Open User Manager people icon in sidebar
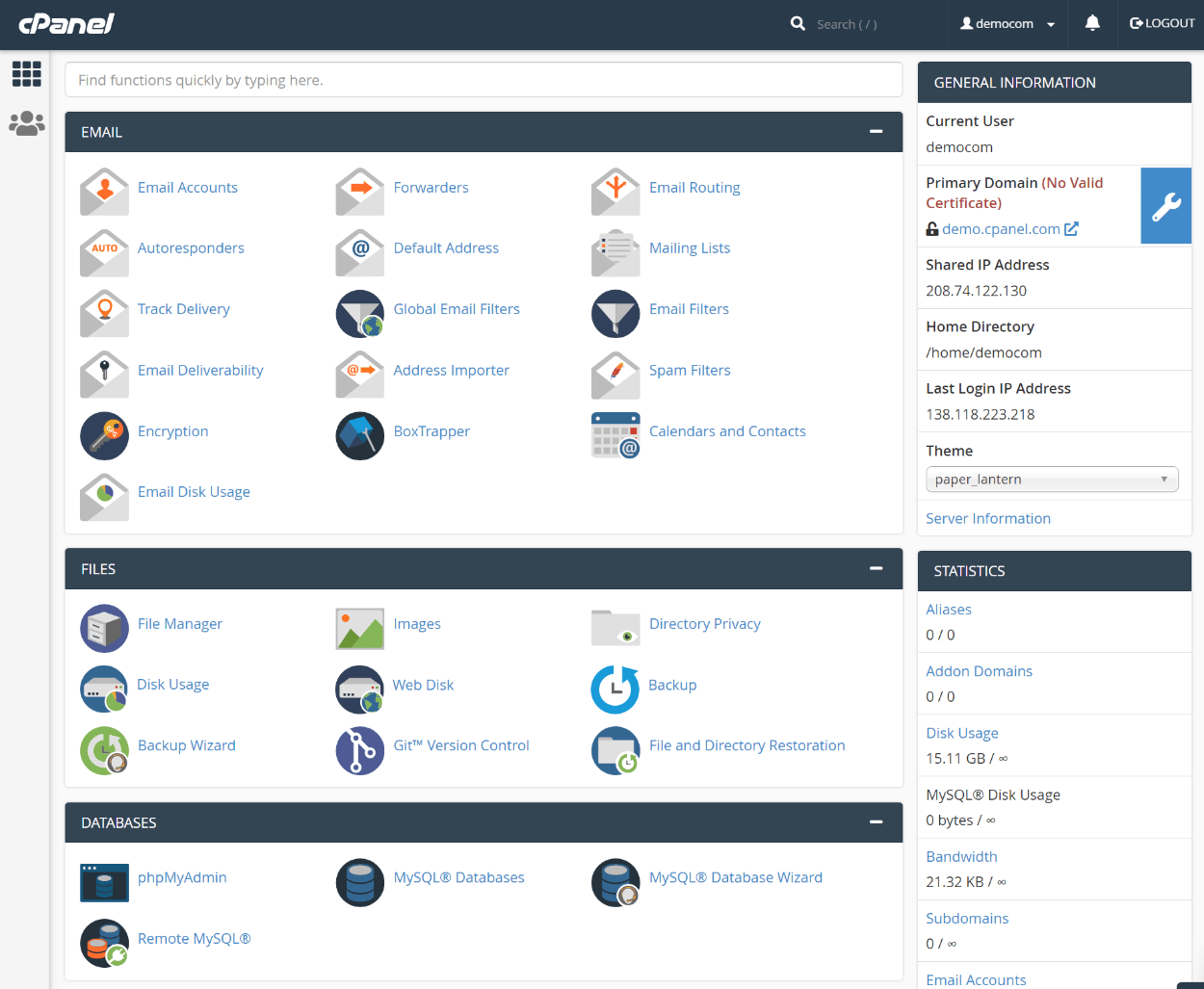1204x989 pixels. coord(27,123)
